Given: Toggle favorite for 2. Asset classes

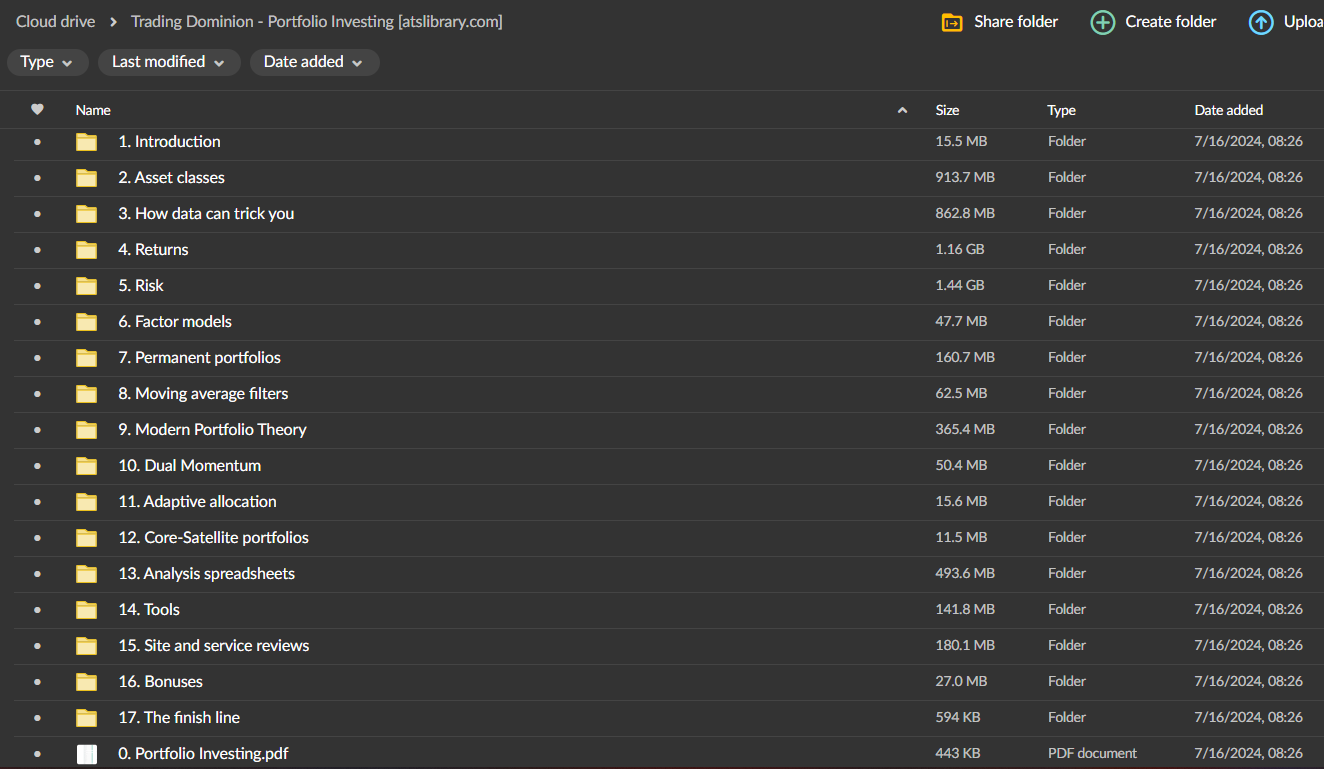Looking at the screenshot, I should coord(37,177).
